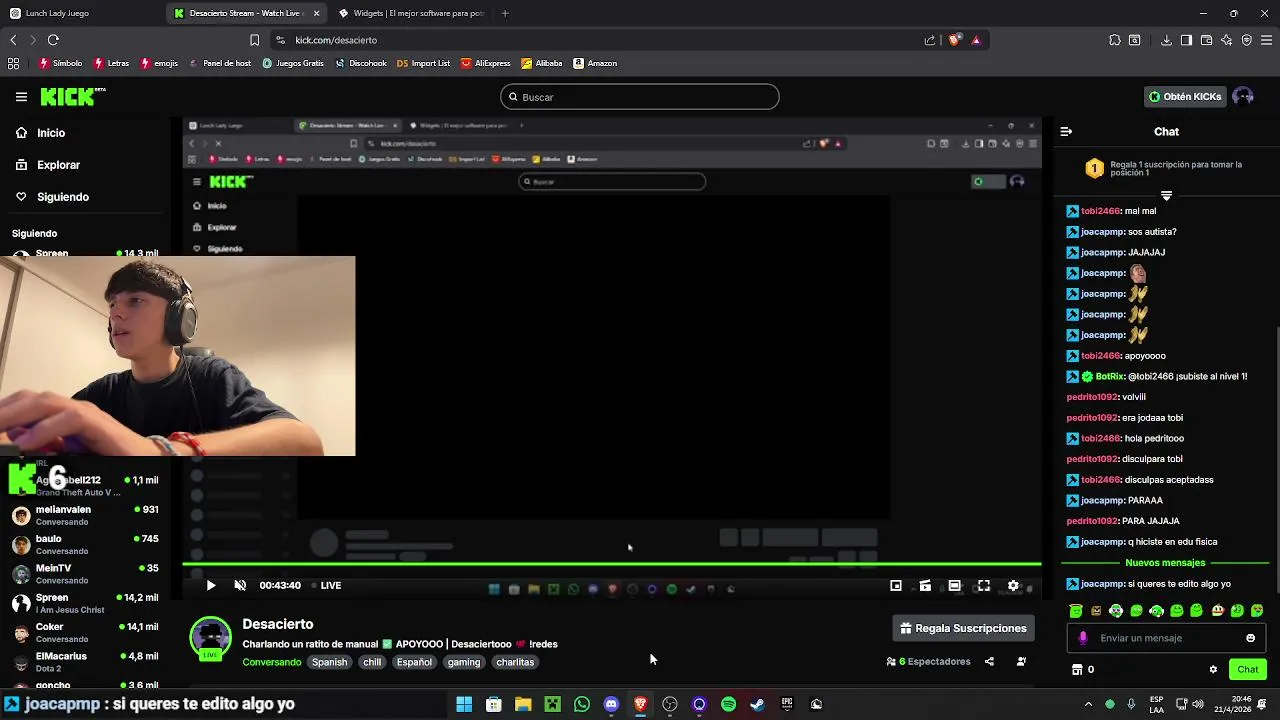Toggle picture-in-picture mode in player
Image resolution: width=1280 pixels, height=720 pixels.
(896, 586)
